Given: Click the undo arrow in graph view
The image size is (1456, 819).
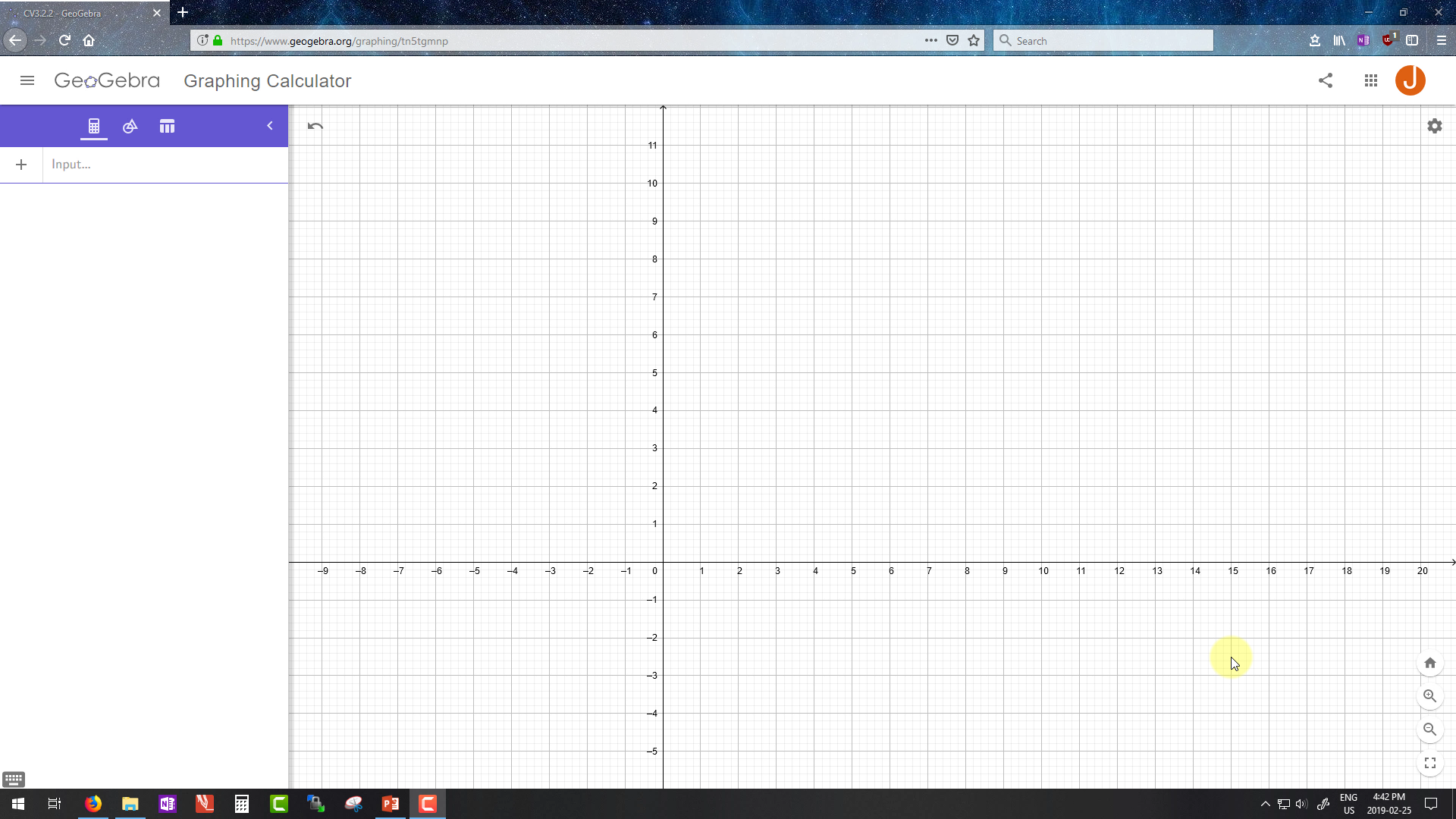Looking at the screenshot, I should pos(315,126).
